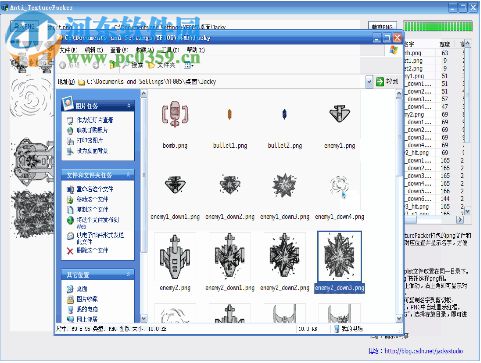Click scroll-up arrow of file thumbnail pane
This screenshot has height=363, width=481.
point(399,94)
